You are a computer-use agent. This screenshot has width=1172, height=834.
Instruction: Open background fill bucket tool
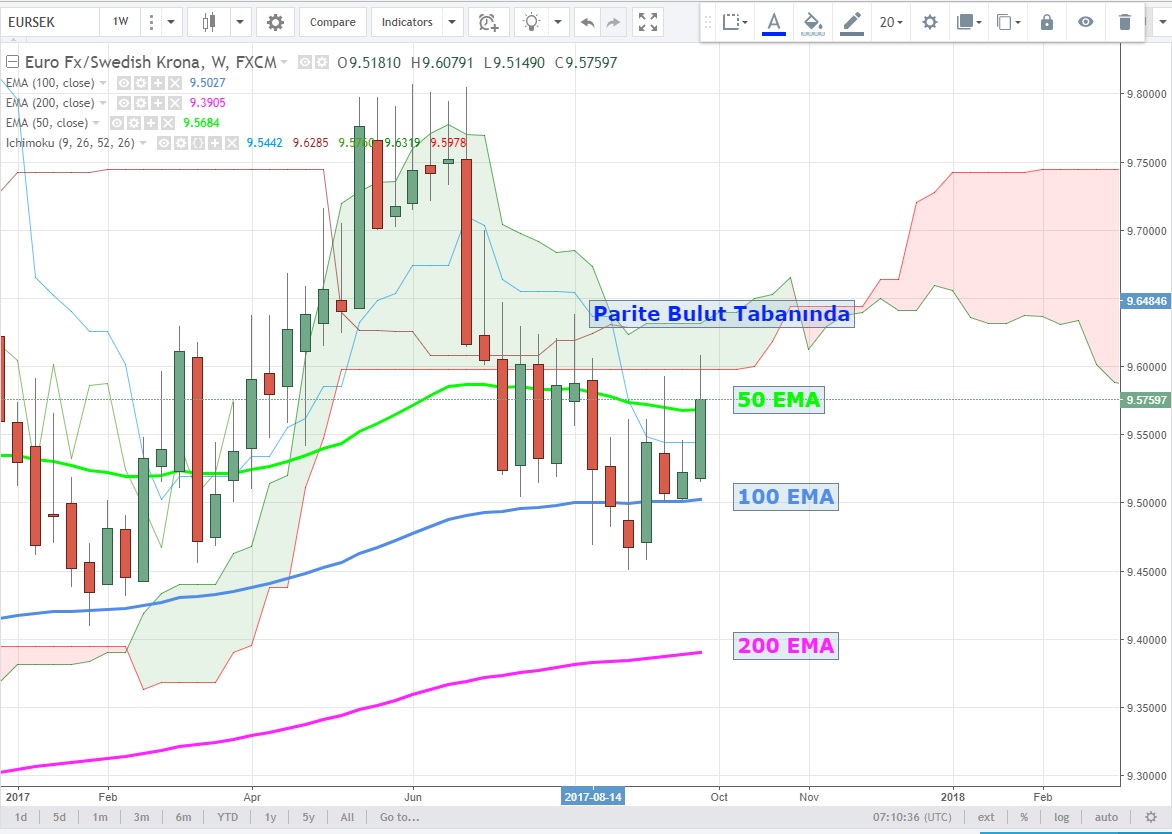tap(813, 22)
